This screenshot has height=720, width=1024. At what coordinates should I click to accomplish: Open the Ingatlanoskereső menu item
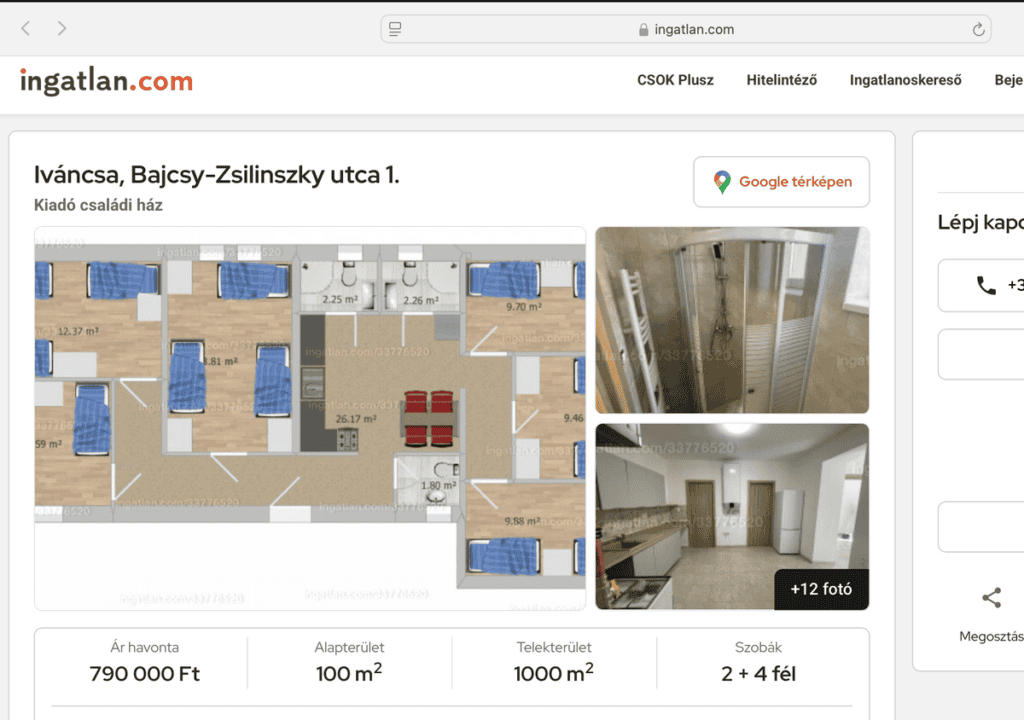click(x=905, y=80)
